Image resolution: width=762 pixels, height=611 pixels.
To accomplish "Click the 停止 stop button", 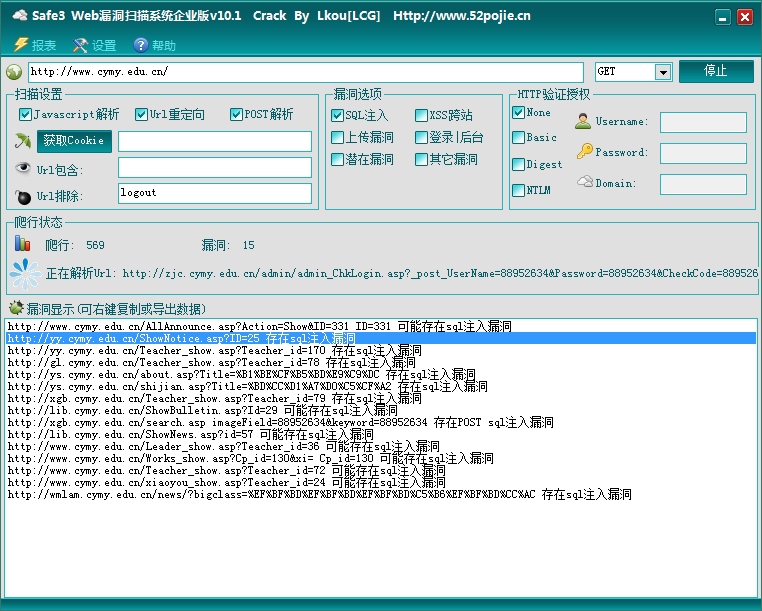I will [x=716, y=71].
